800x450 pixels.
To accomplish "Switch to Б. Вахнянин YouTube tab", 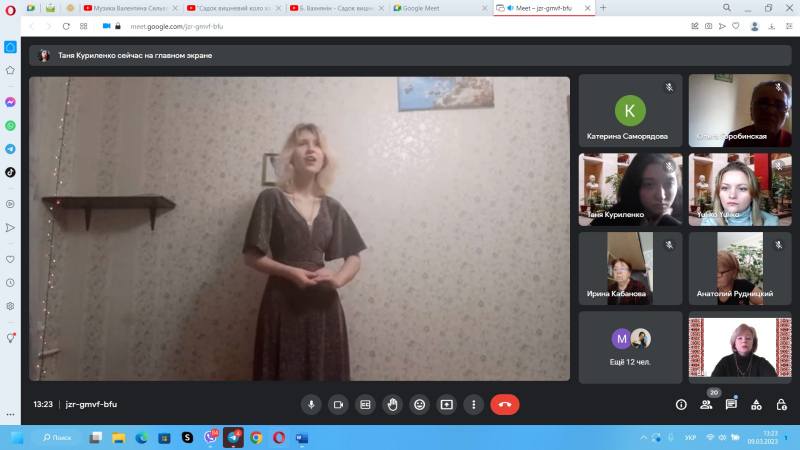I will coord(337,8).
